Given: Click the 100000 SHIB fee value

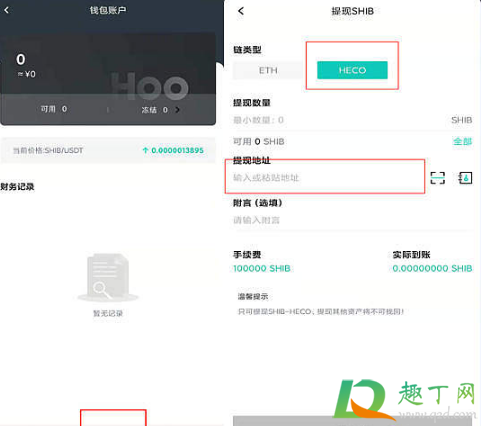Looking at the screenshot, I should coord(262,268).
